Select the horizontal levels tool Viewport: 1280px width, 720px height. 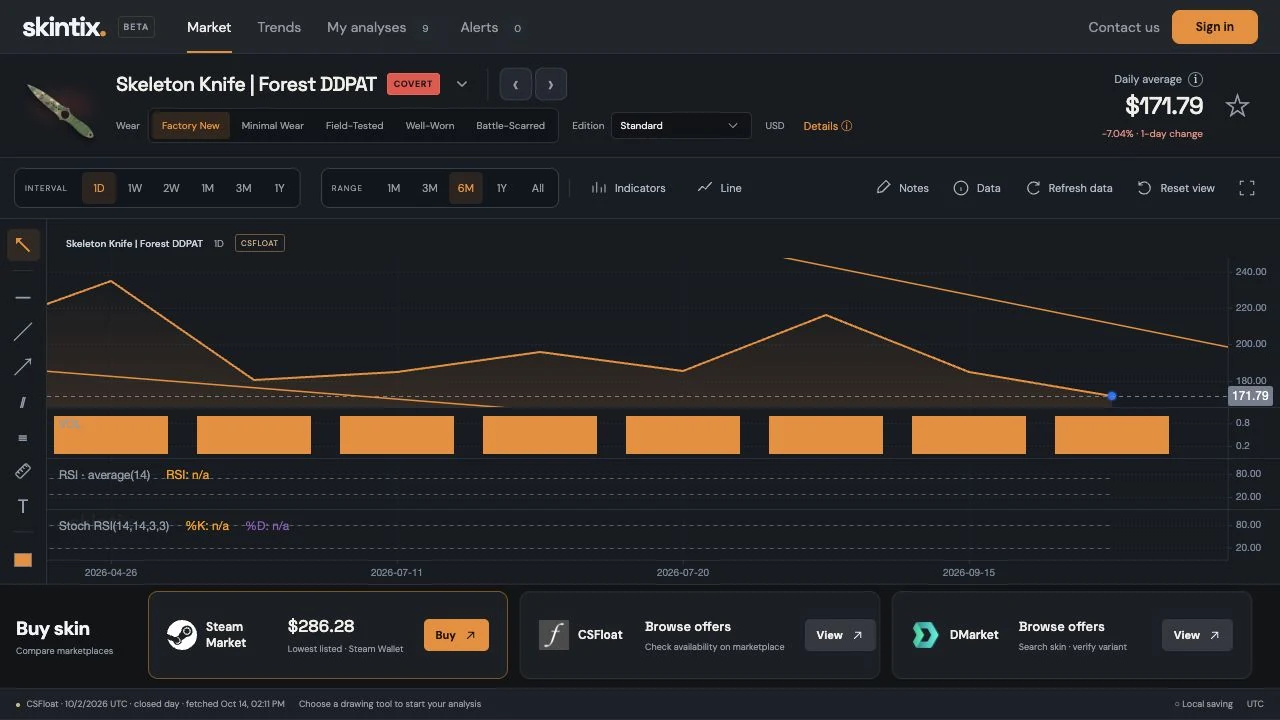point(23,437)
